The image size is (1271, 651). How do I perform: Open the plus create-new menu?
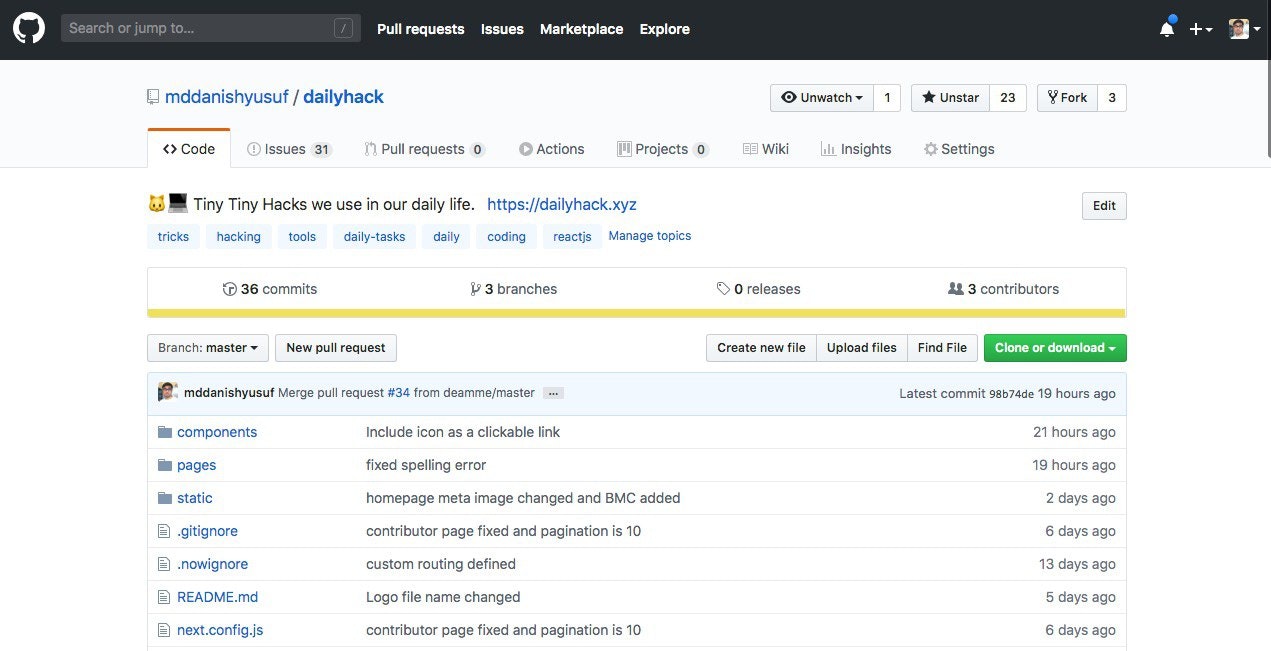point(1201,29)
